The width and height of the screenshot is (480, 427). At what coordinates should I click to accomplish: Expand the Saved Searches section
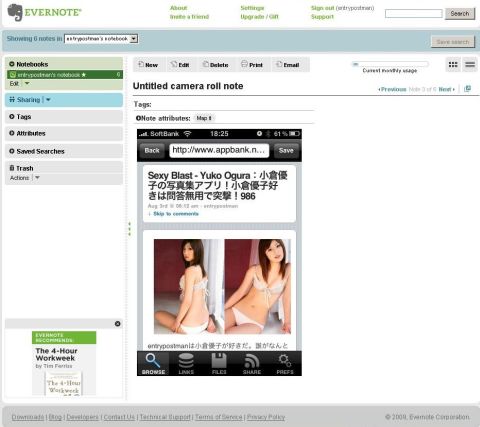(x=12, y=151)
